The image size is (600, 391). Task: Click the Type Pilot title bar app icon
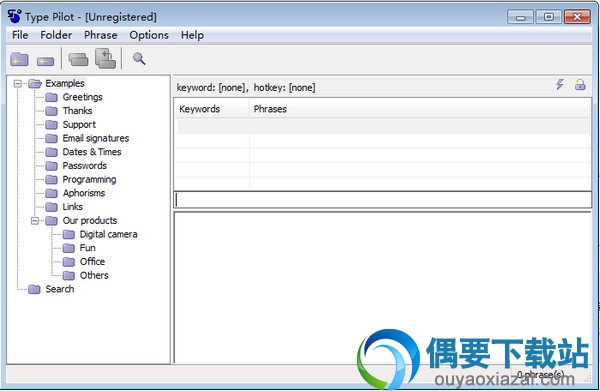coord(15,16)
